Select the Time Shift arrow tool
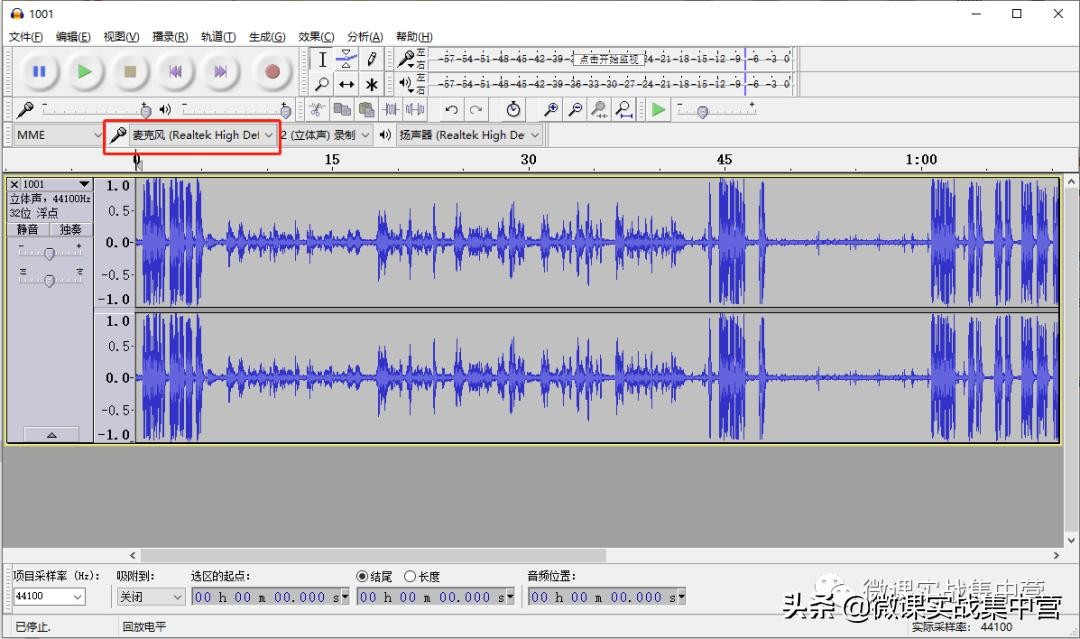1080x639 pixels. point(346,85)
